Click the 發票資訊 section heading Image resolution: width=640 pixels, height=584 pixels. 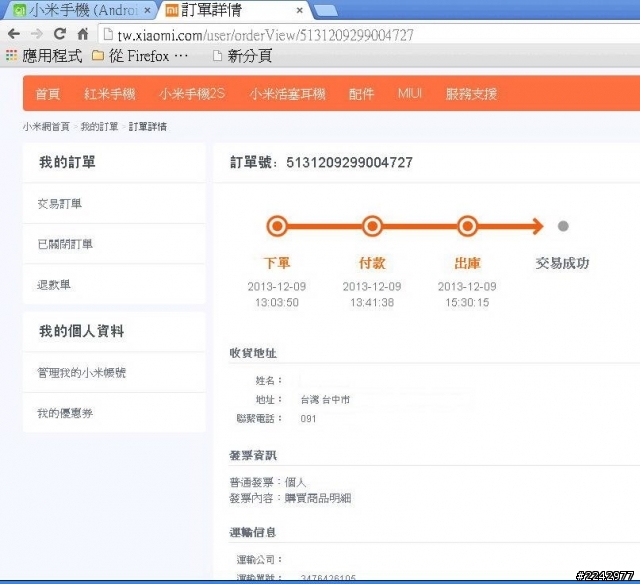[x=253, y=455]
